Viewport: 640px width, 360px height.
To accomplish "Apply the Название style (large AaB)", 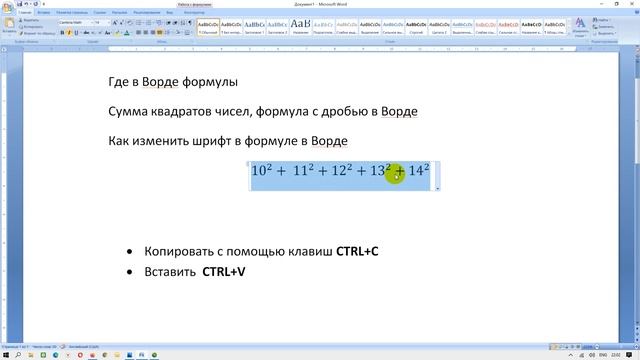I will tap(300, 27).
